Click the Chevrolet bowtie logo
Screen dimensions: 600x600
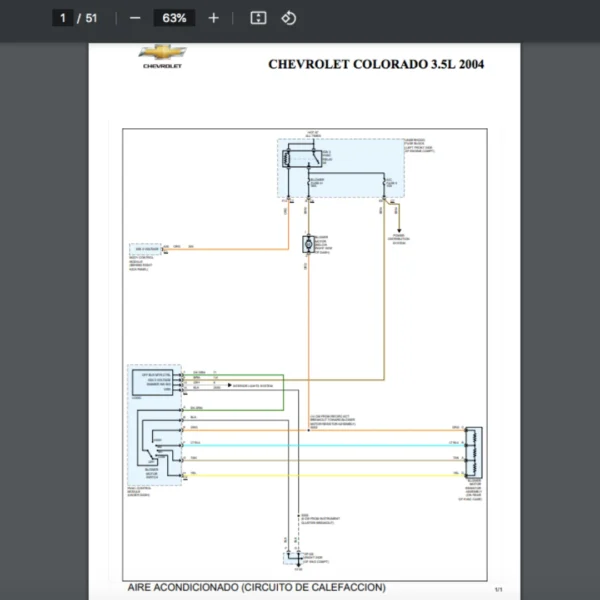point(162,53)
